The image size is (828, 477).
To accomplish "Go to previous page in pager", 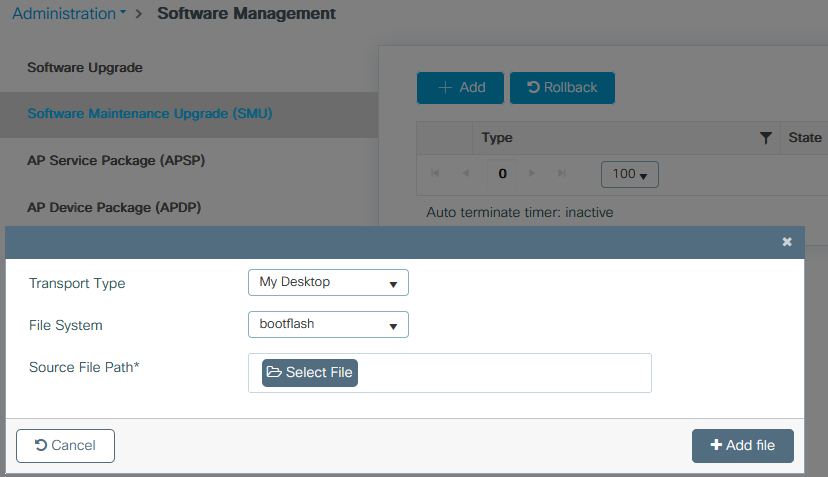I will click(x=466, y=173).
